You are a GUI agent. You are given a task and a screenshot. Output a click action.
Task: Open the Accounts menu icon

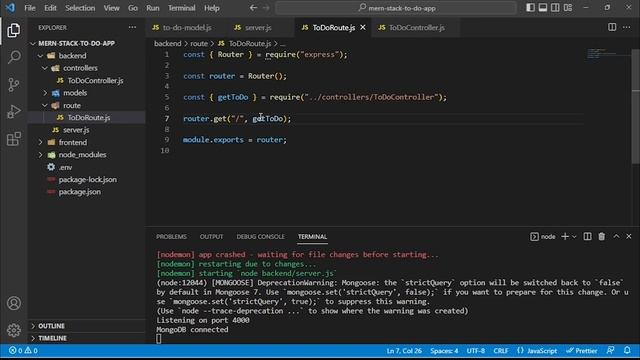click(13, 303)
